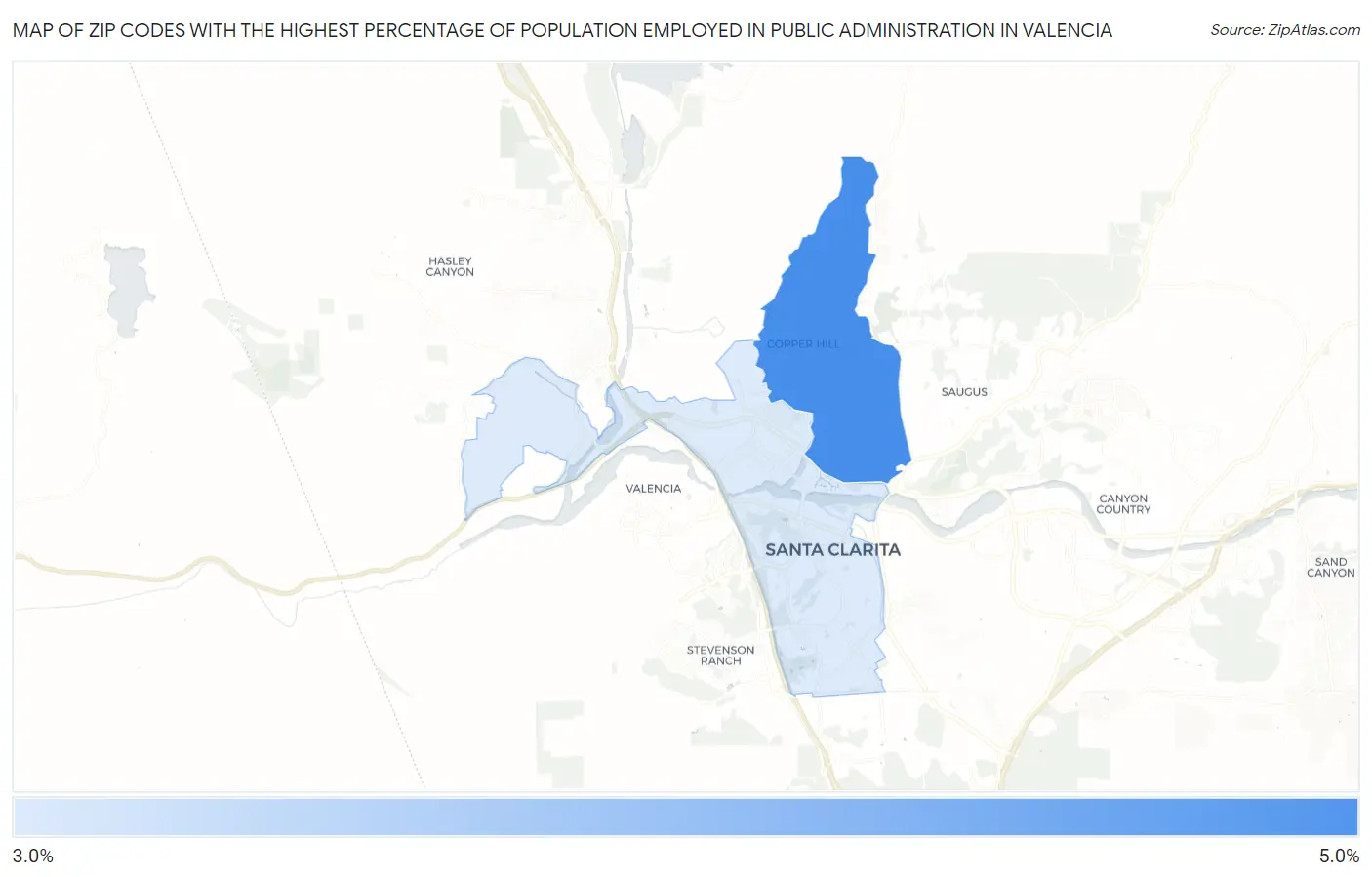Click the Sand Canyon label
This screenshot has width=1372, height=877.
(1331, 568)
